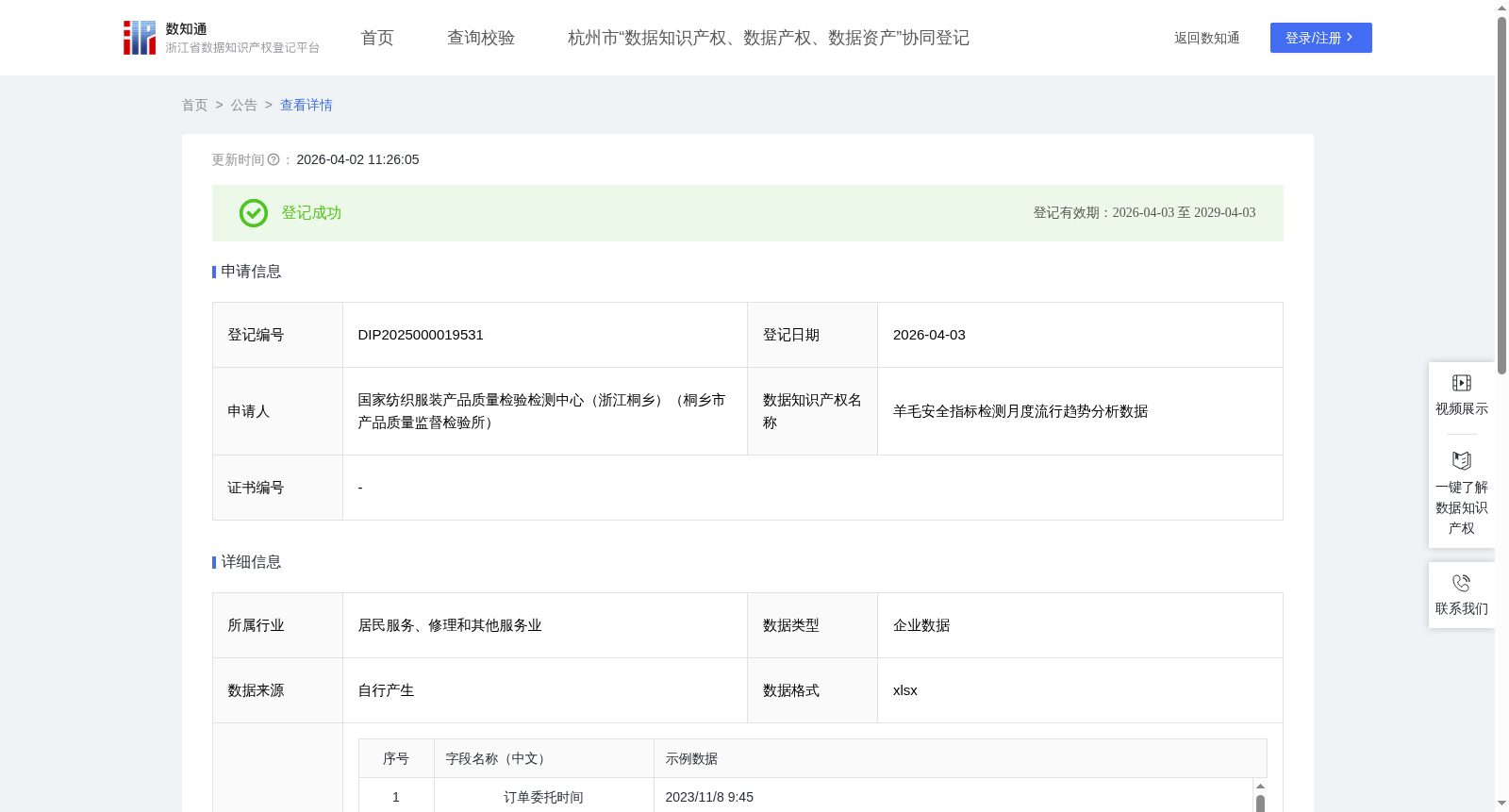
Task: Click 羊毛安全指标检测月度流行趋势分析数据 text
Action: click(x=1020, y=411)
